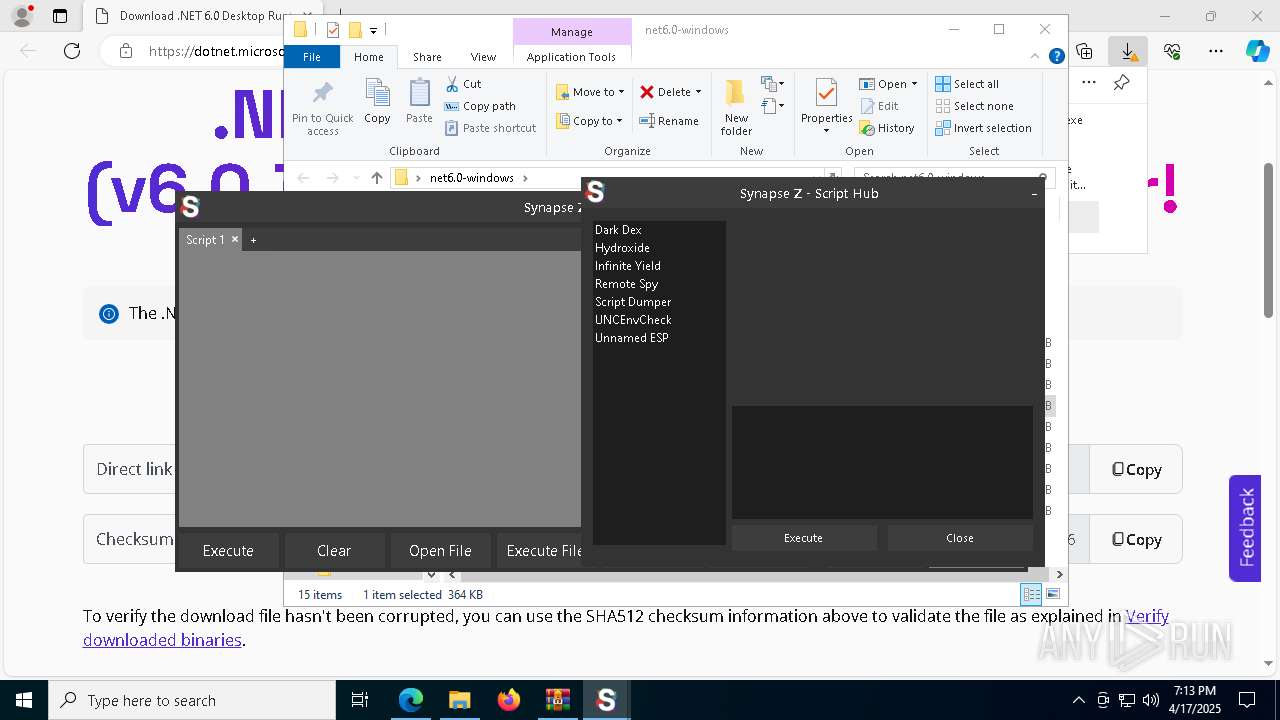The image size is (1280, 720).
Task: Switch to the View ribbon tab
Action: [x=483, y=57]
